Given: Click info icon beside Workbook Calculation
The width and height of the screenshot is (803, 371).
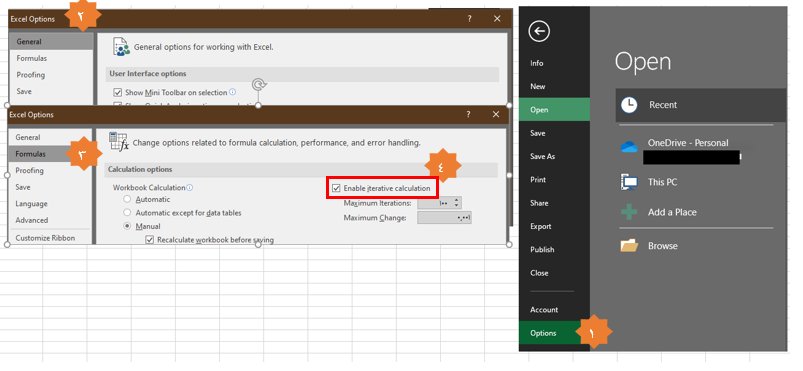Looking at the screenshot, I should click(189, 188).
